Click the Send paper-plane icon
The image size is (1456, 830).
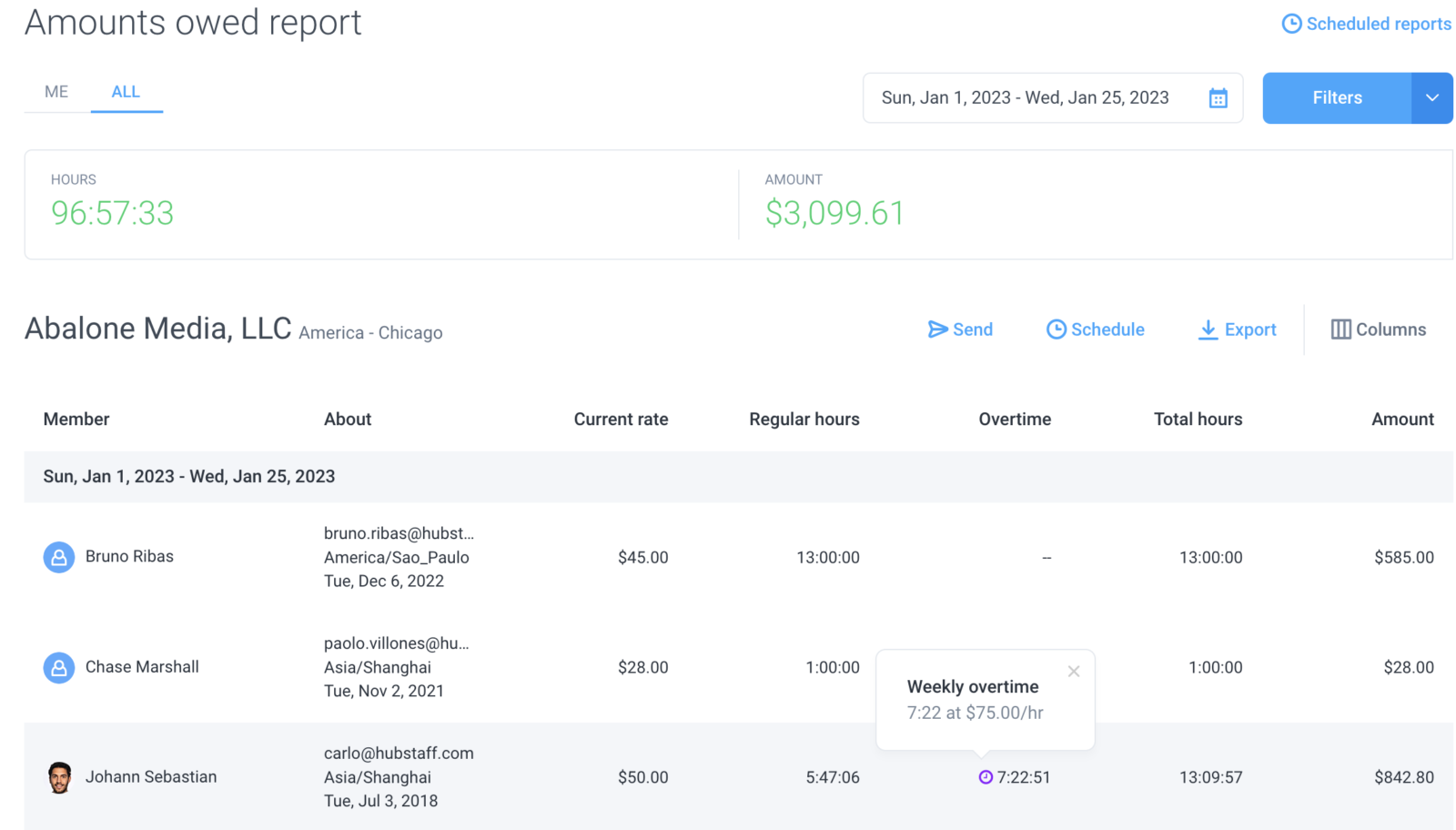pyautogui.click(x=937, y=329)
